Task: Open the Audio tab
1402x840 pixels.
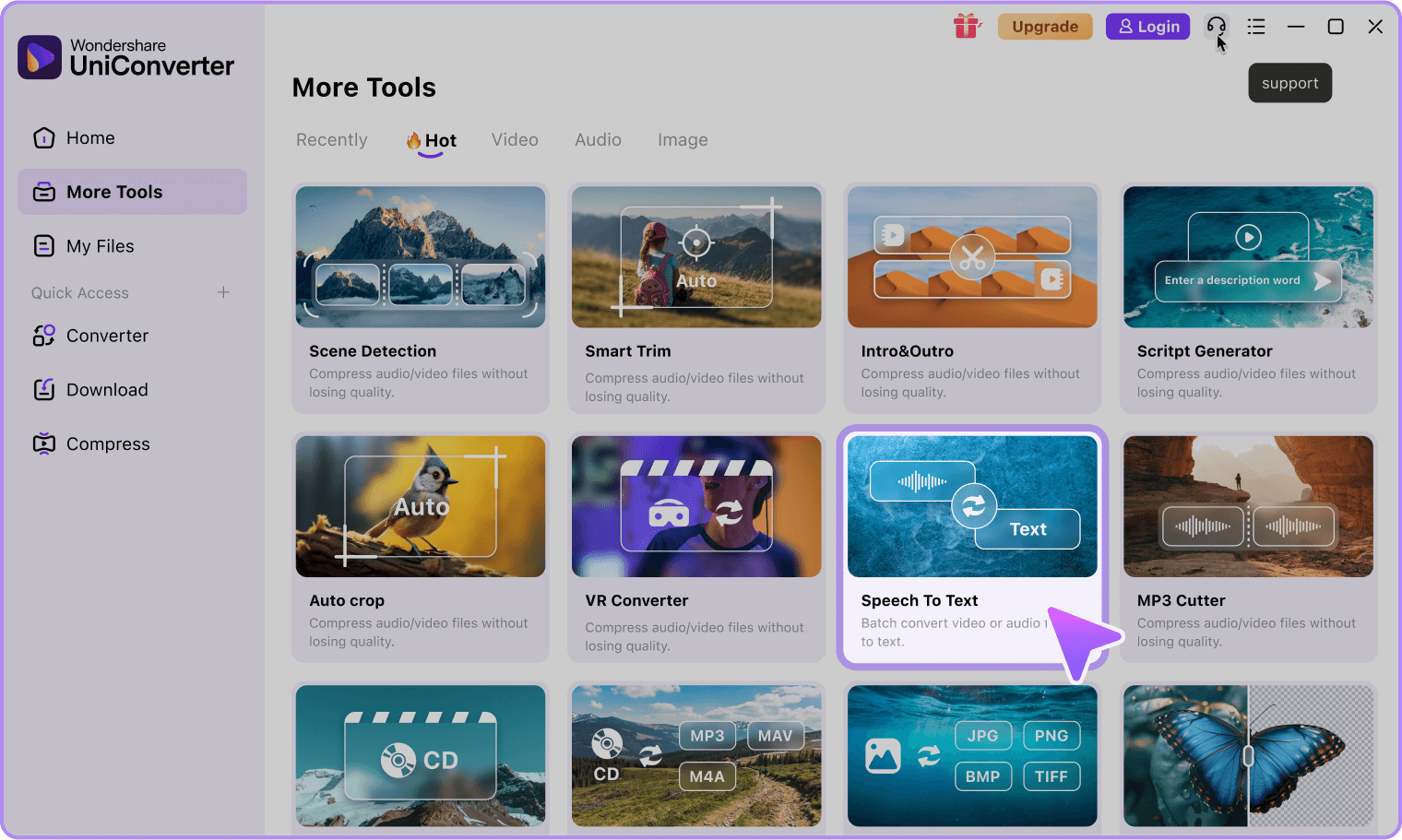Action: point(598,140)
